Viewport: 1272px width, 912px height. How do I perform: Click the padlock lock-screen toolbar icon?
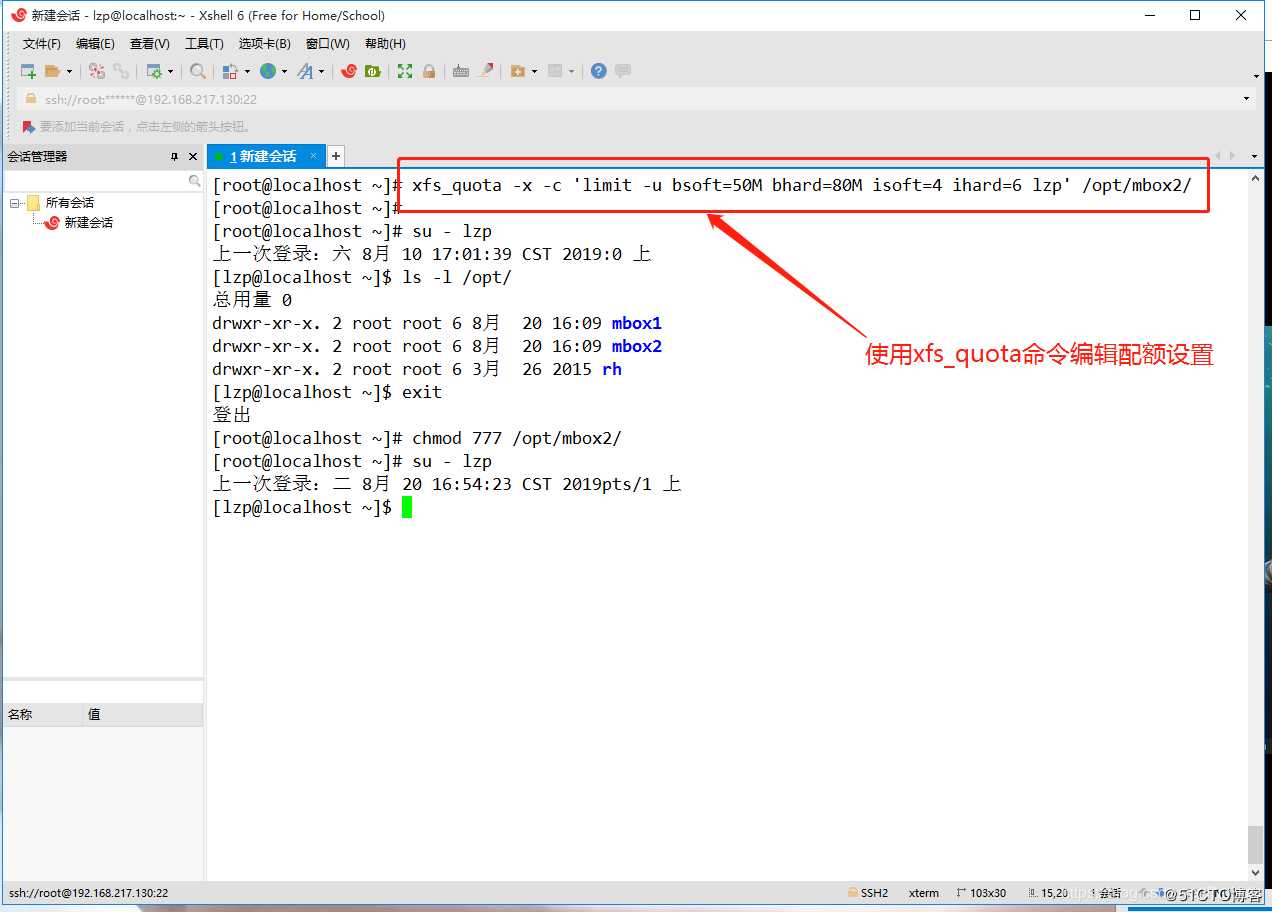[429, 71]
